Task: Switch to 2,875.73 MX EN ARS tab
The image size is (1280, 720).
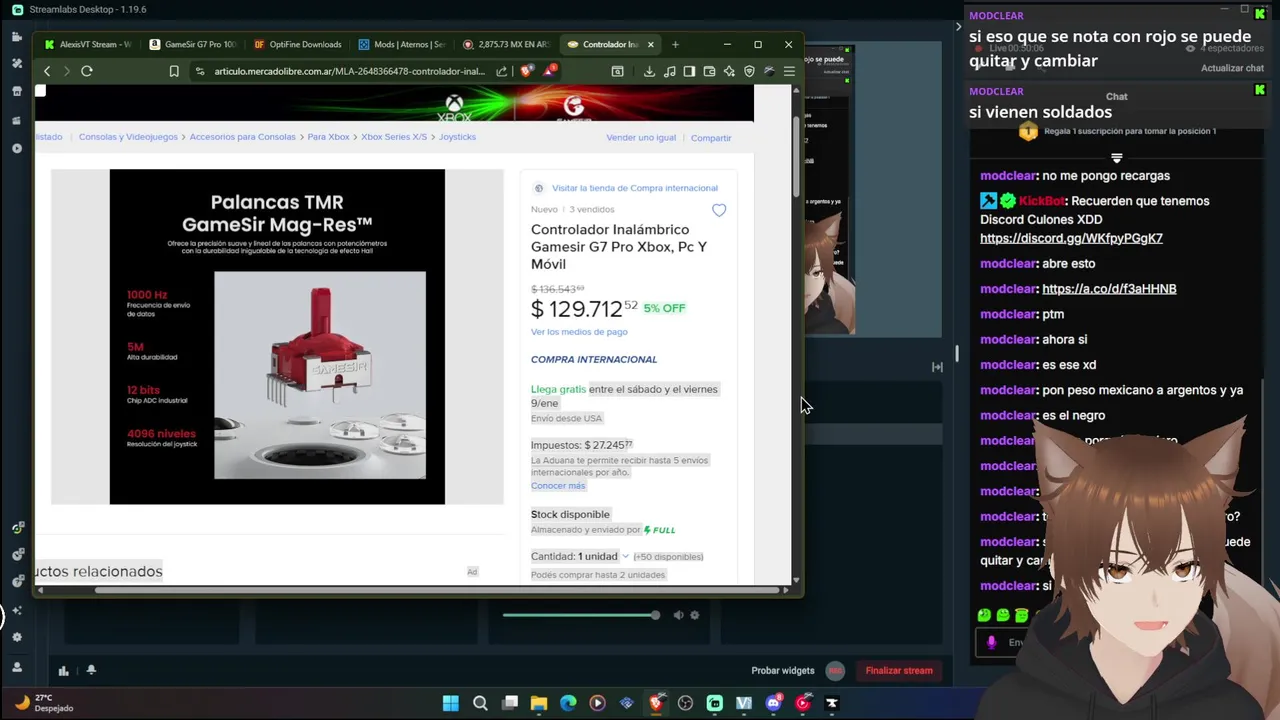Action: pyautogui.click(x=507, y=44)
